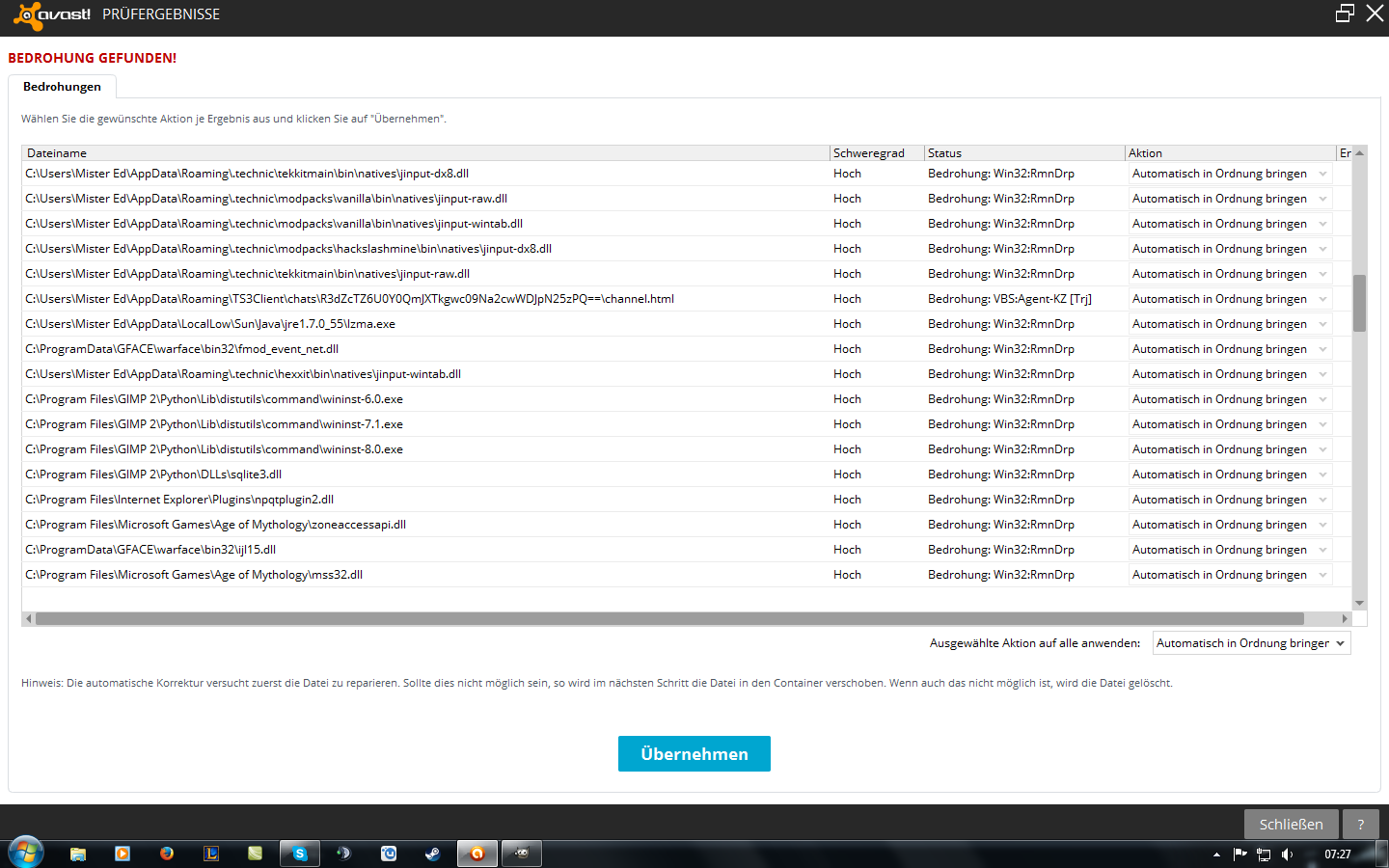The height and width of the screenshot is (868, 1389).
Task: Open the network tray icon
Action: tap(1264, 854)
